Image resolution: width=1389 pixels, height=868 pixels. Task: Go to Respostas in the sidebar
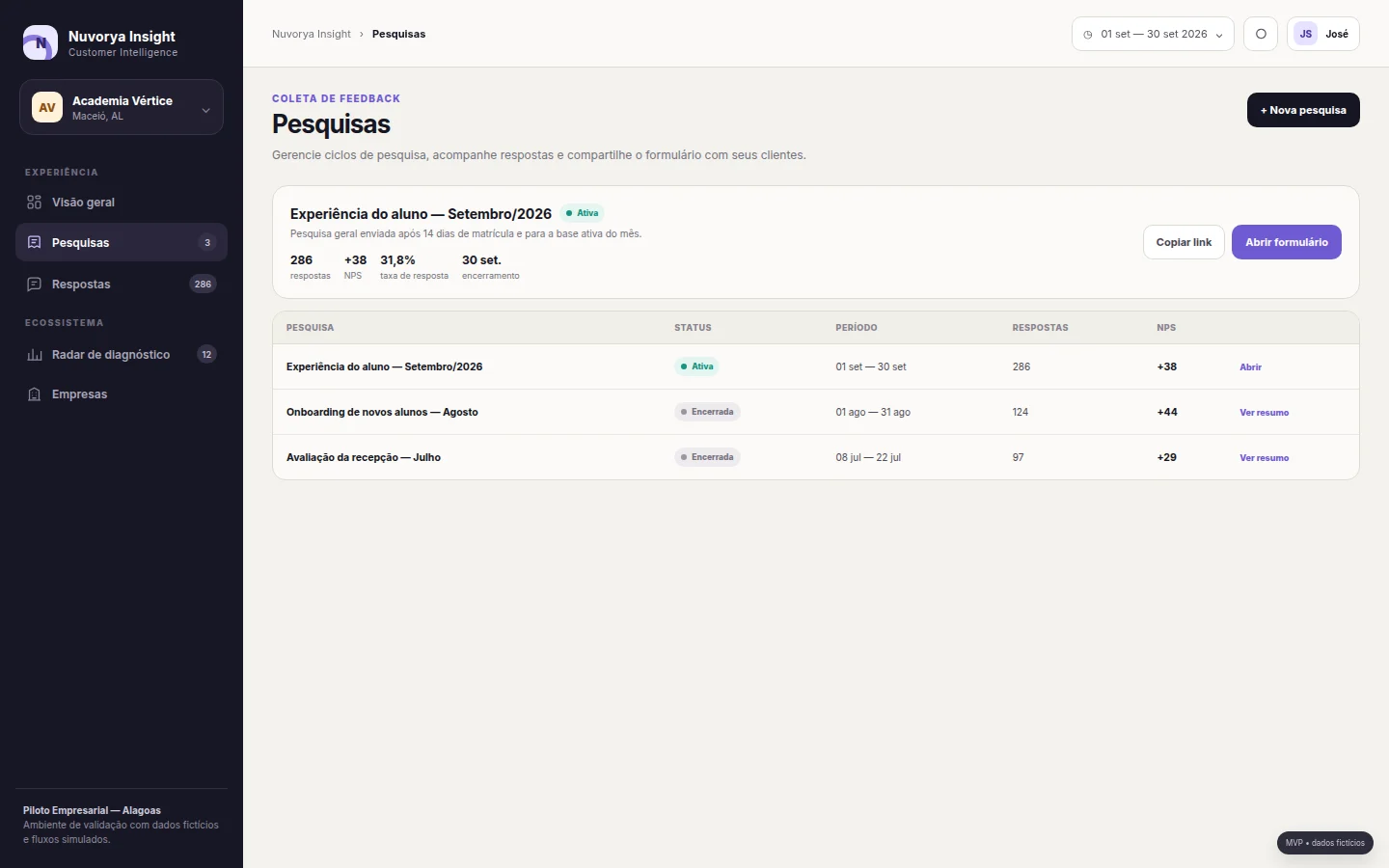click(122, 285)
